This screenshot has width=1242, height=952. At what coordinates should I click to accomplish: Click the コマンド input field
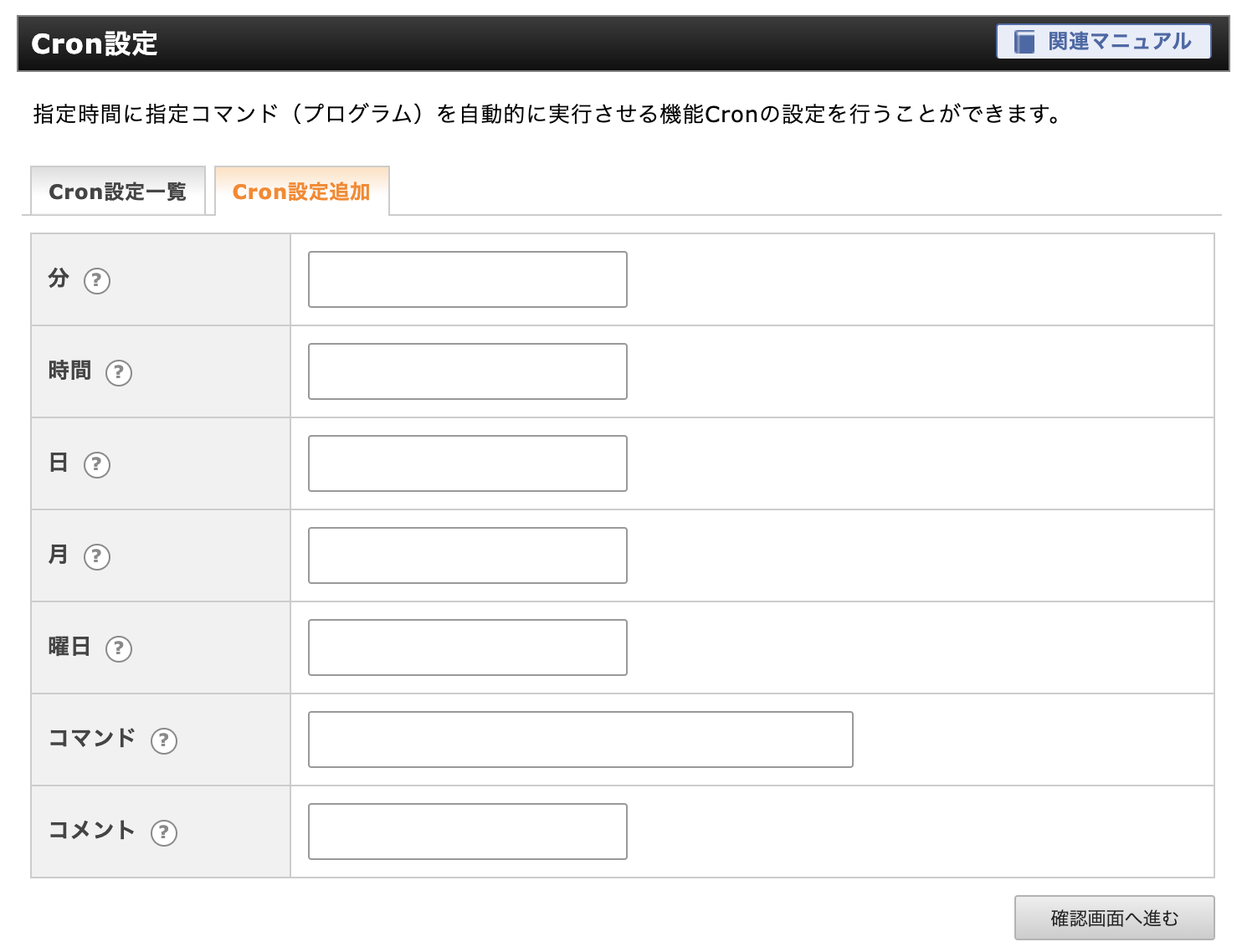pos(580,740)
